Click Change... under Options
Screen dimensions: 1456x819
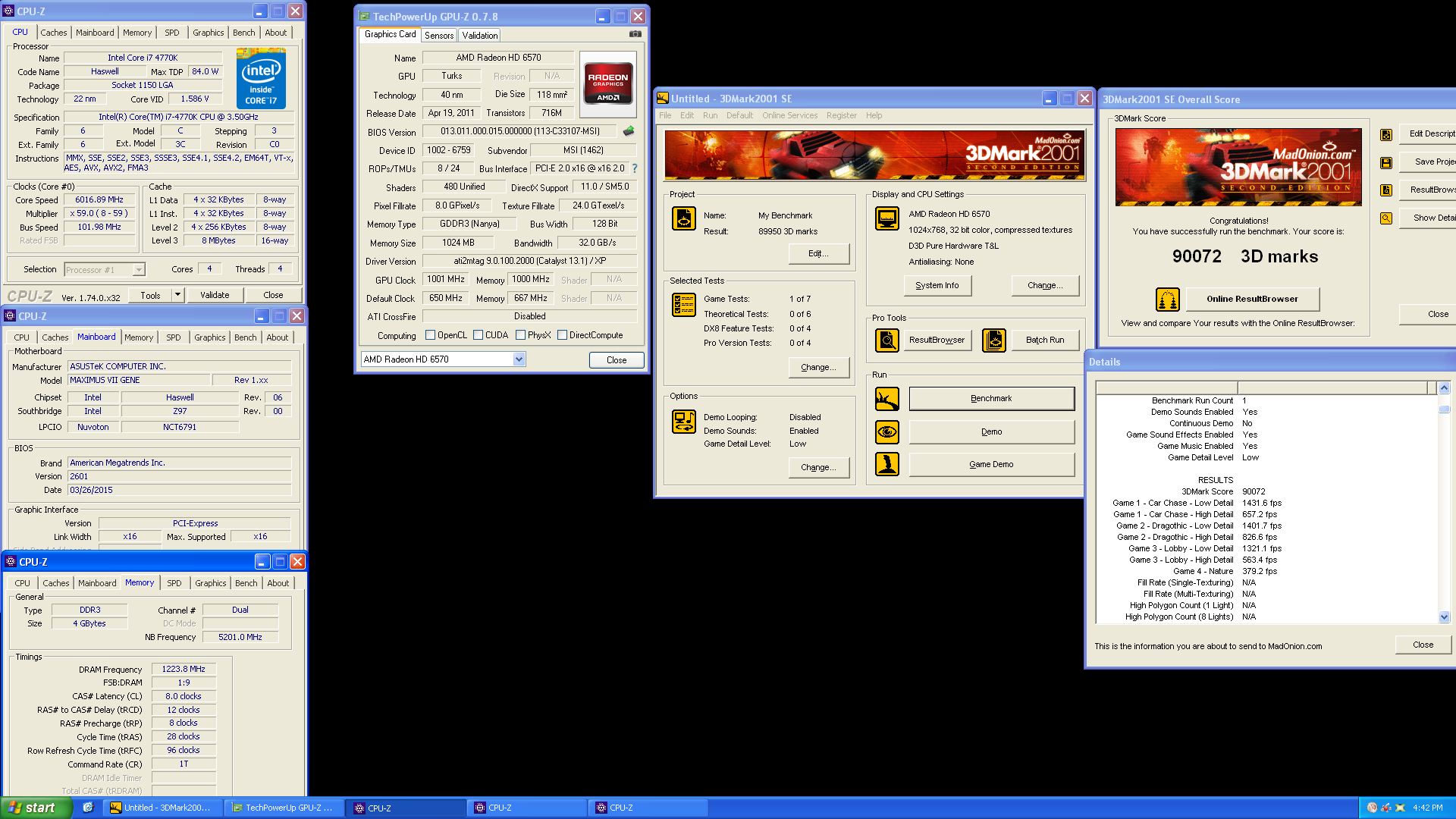[819, 467]
